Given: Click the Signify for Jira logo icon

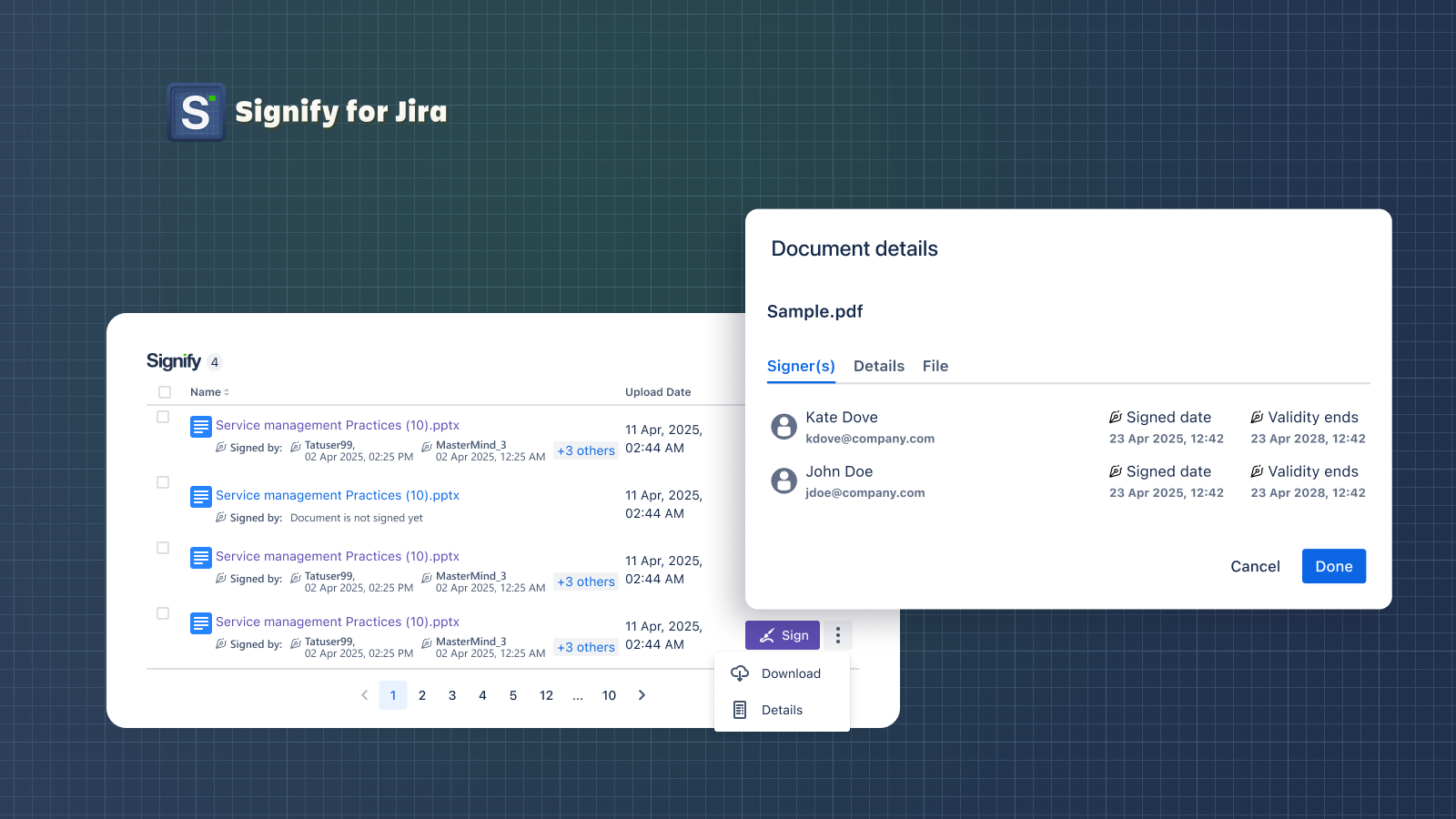Looking at the screenshot, I should pos(196,112).
